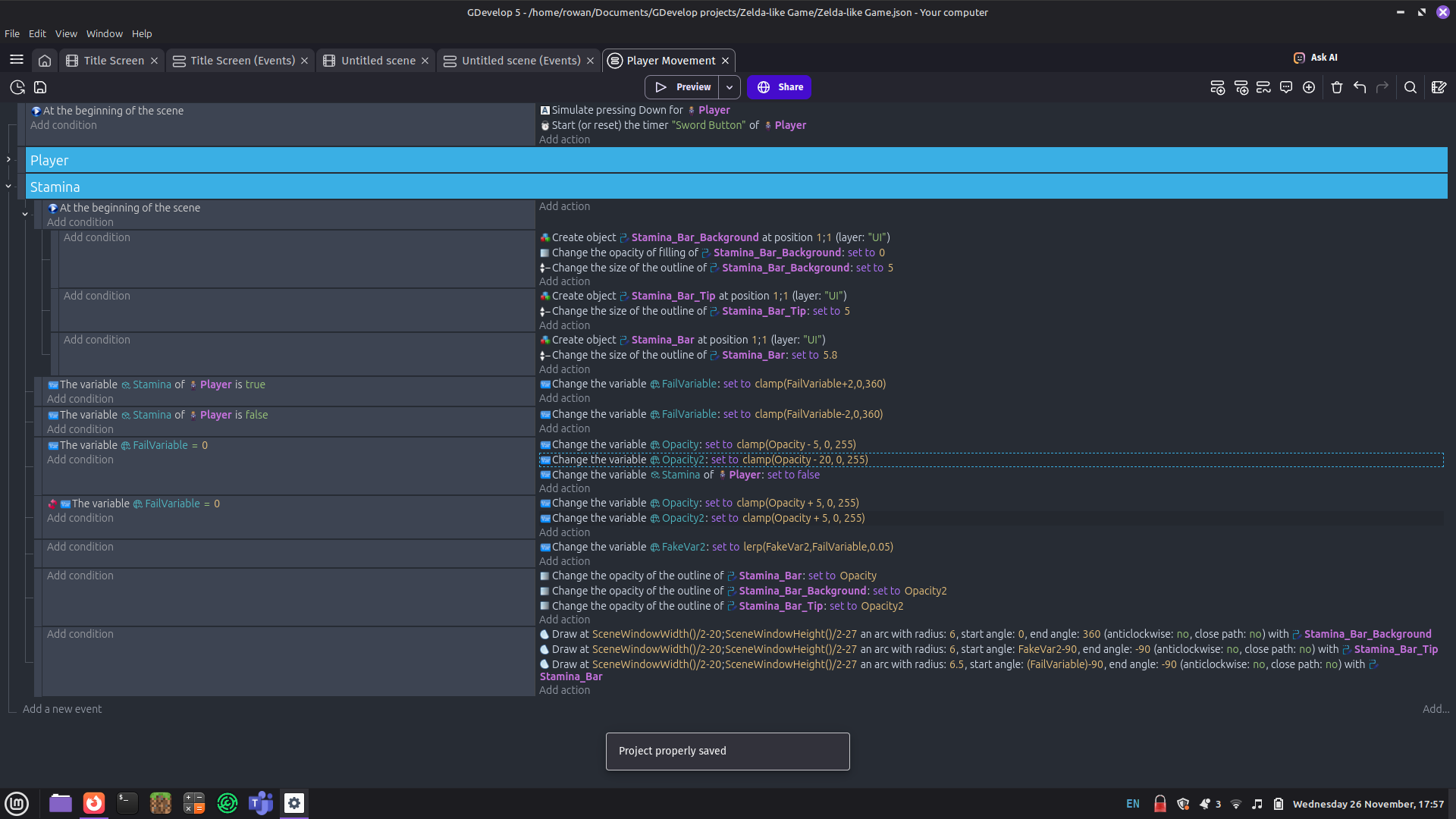Click the Add a new event toolbar icon
The image size is (1456, 819).
pyautogui.click(x=1217, y=87)
